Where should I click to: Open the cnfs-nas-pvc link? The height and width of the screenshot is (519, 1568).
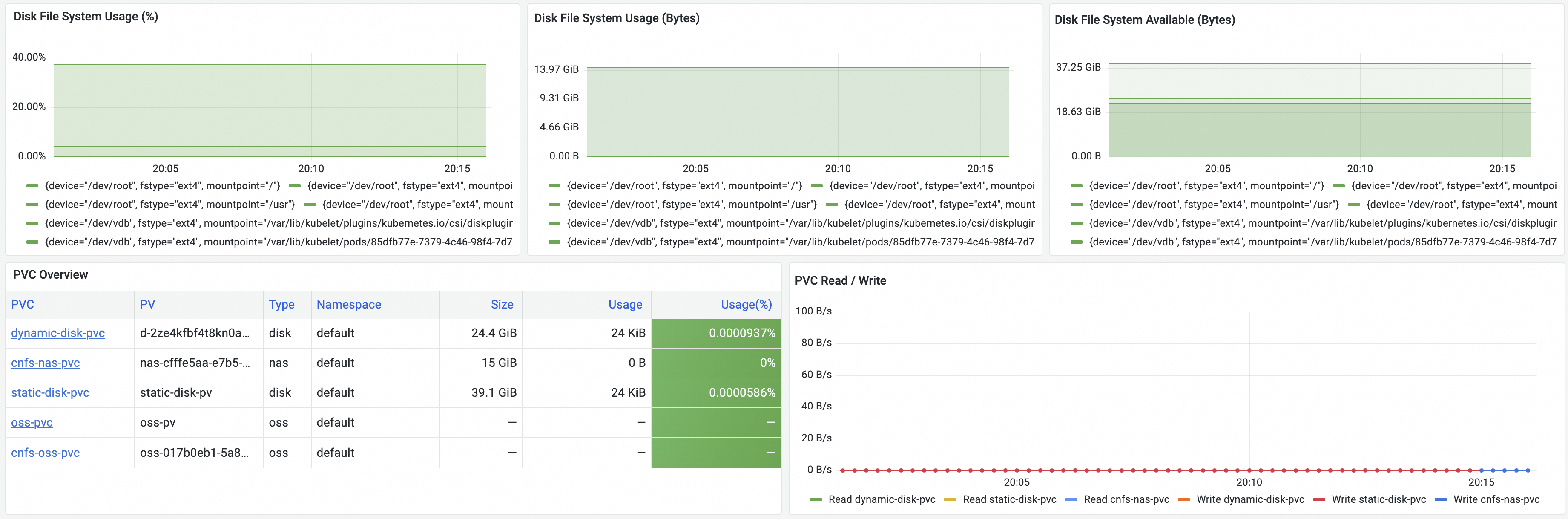(45, 363)
